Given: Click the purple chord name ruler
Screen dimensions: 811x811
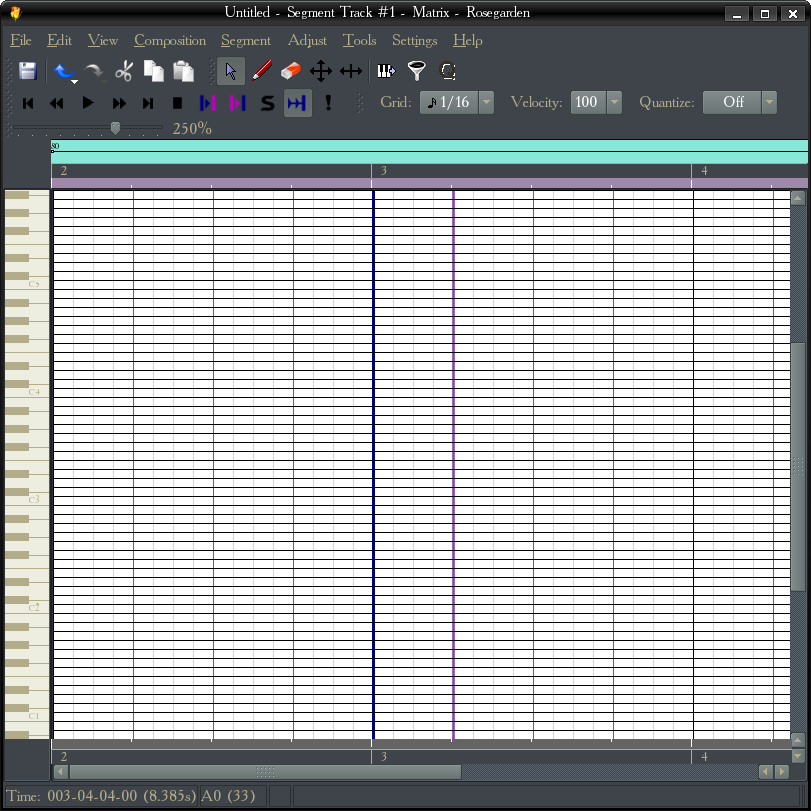Looking at the screenshot, I should click(429, 183).
